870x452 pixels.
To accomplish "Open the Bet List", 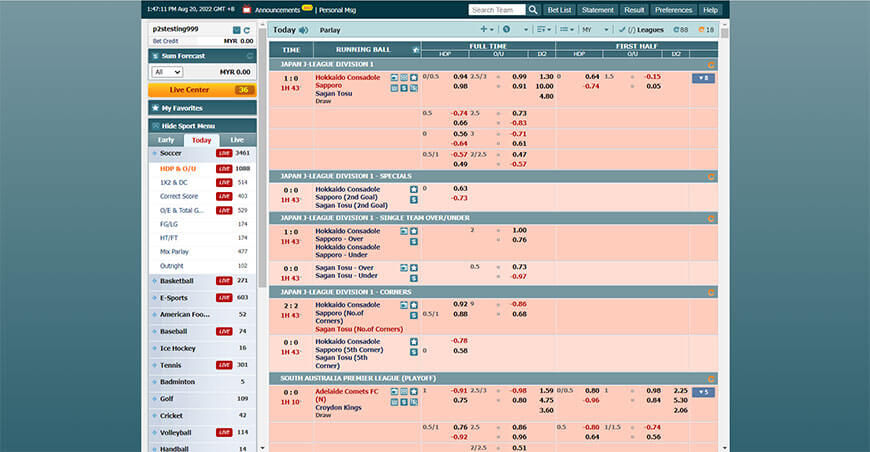I will point(559,10).
